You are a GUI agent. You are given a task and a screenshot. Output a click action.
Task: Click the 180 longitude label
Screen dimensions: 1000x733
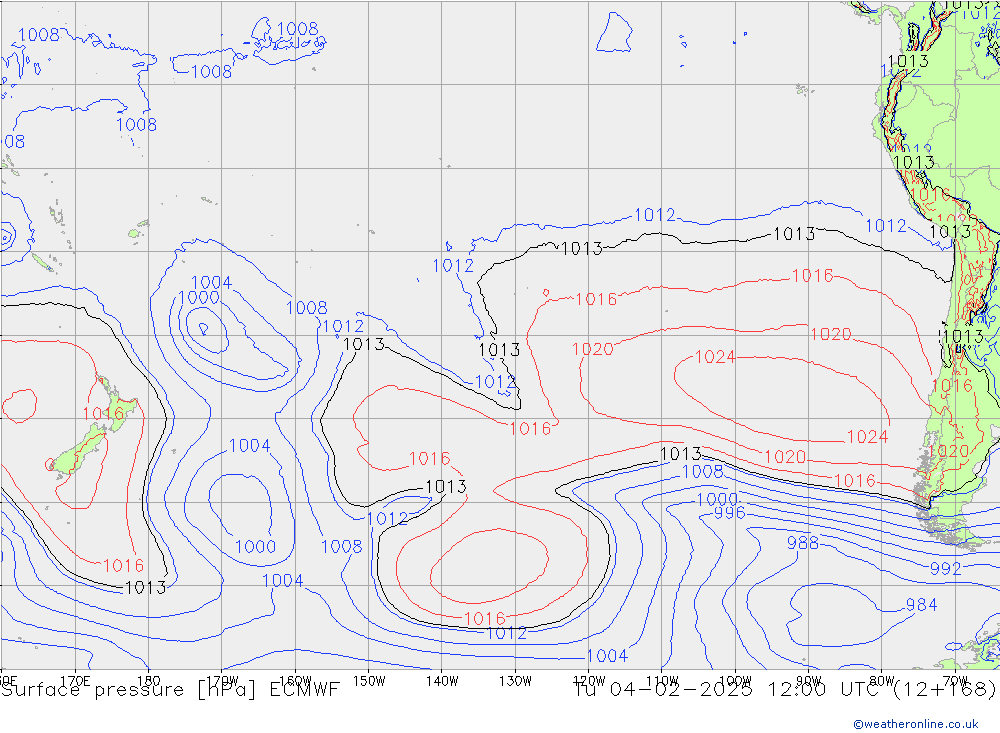coord(148,680)
